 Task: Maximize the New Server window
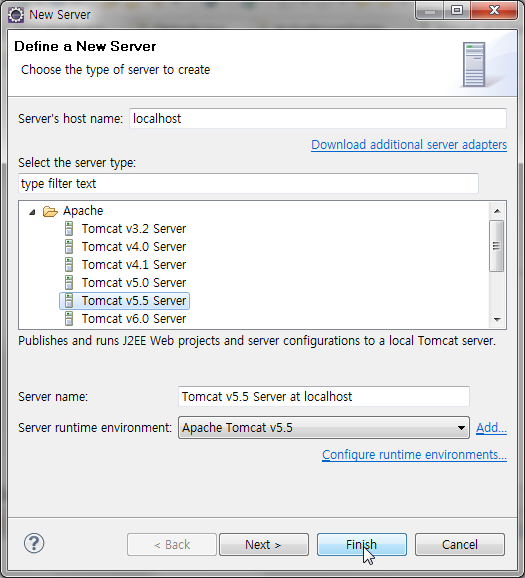point(457,10)
